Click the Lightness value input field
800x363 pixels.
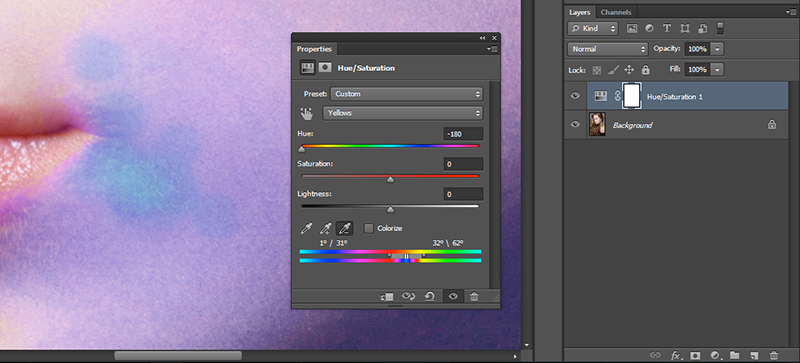(463, 194)
